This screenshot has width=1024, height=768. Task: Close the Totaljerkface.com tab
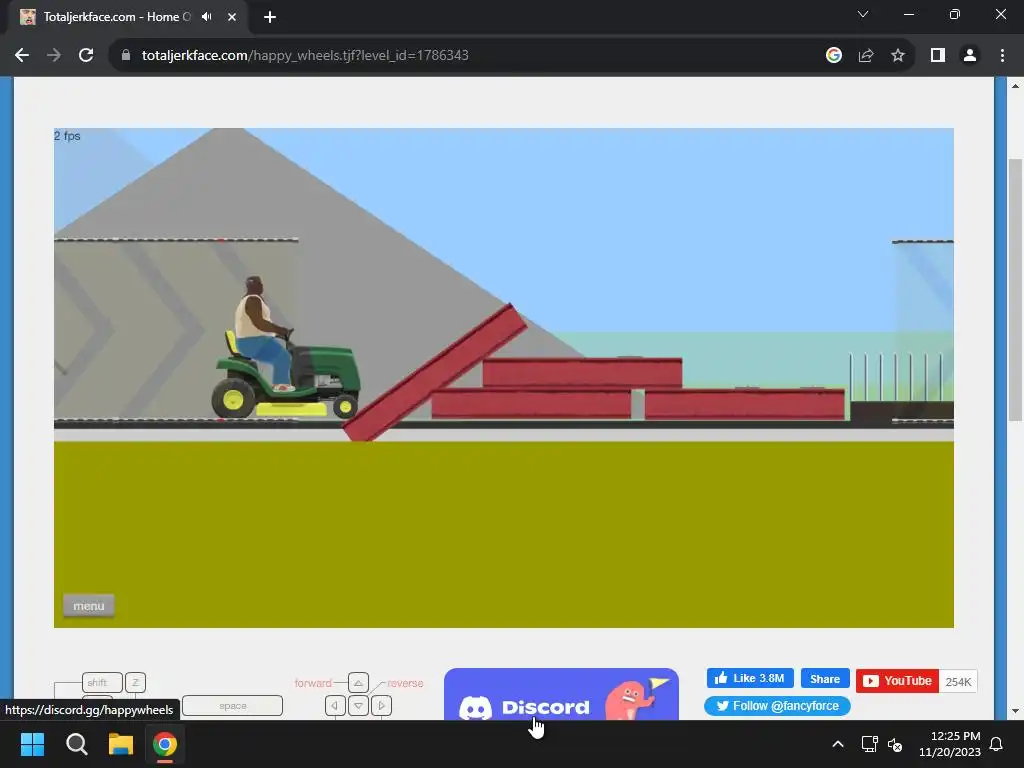tap(232, 17)
